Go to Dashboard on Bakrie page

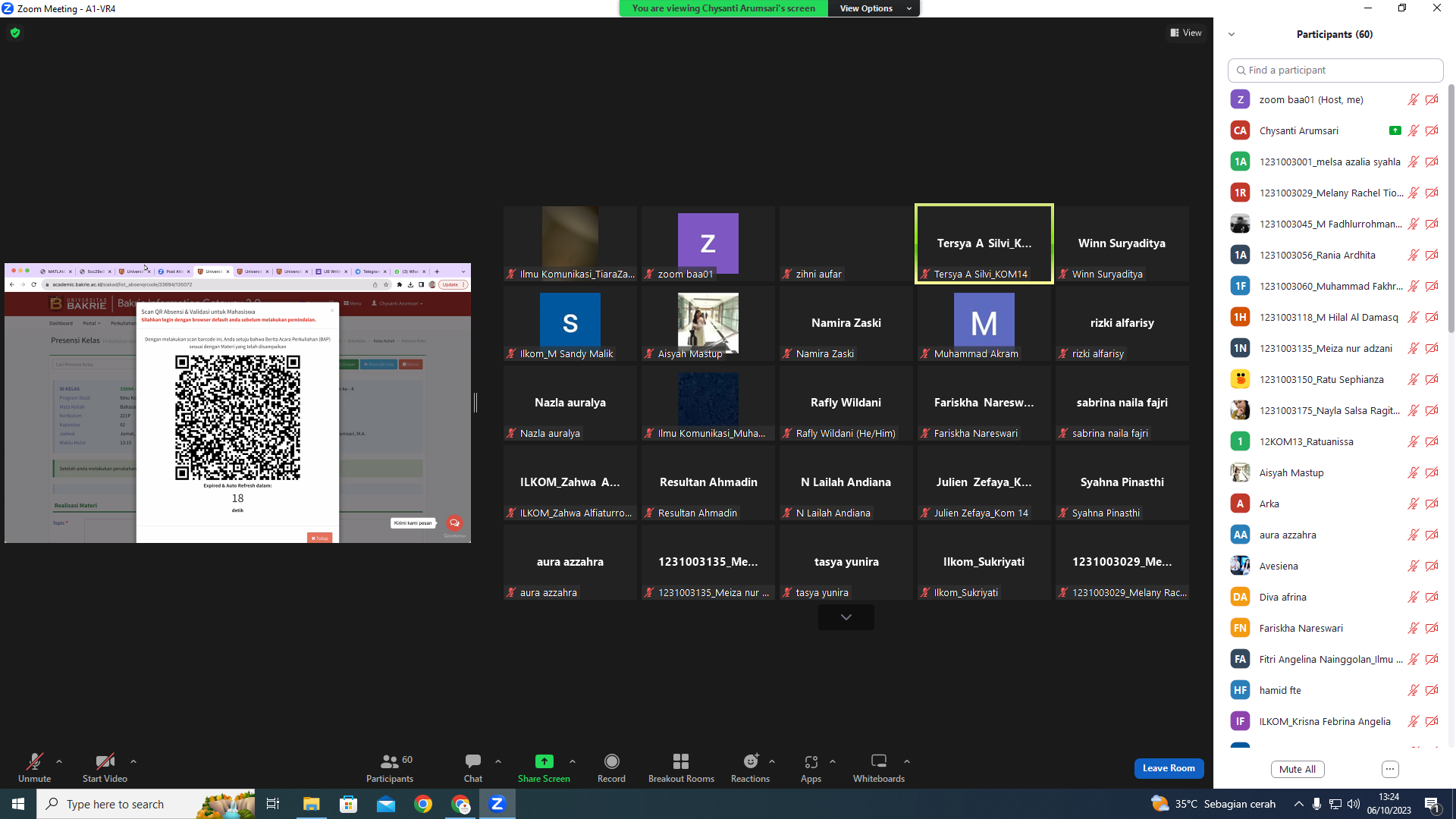pos(61,324)
